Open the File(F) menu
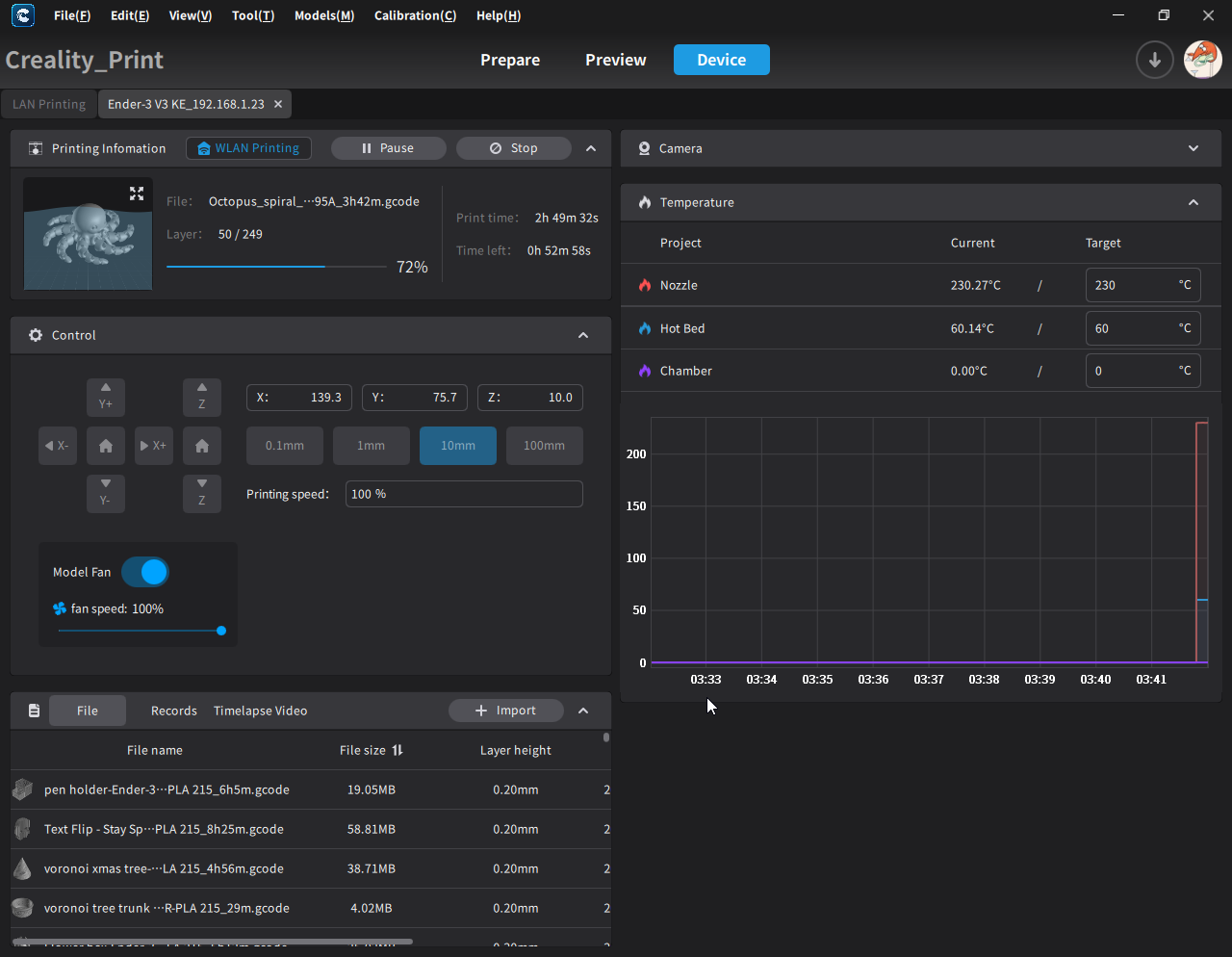Viewport: 1232px width, 957px height. pyautogui.click(x=72, y=15)
